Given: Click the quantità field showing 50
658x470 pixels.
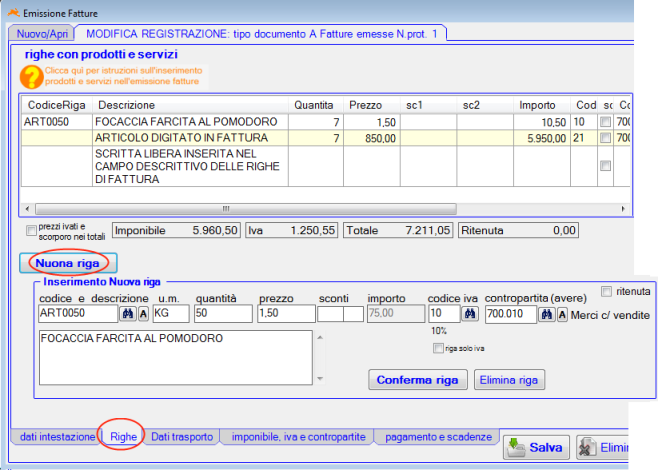Looking at the screenshot, I should (x=223, y=313).
